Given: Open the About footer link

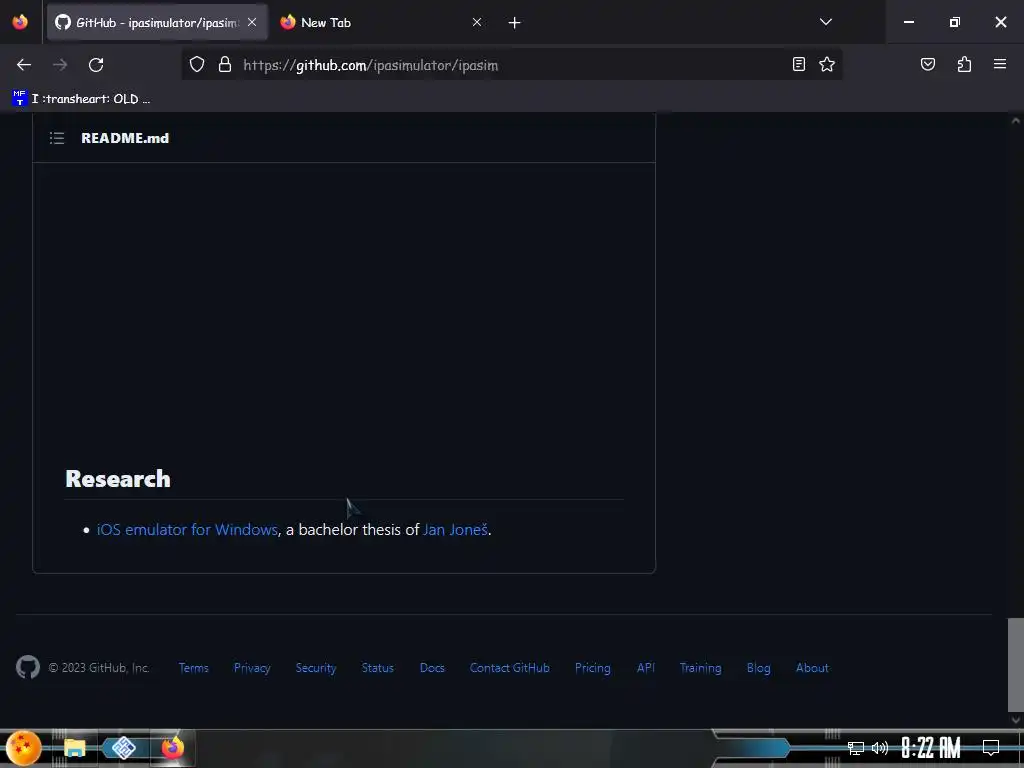Looking at the screenshot, I should [x=812, y=667].
